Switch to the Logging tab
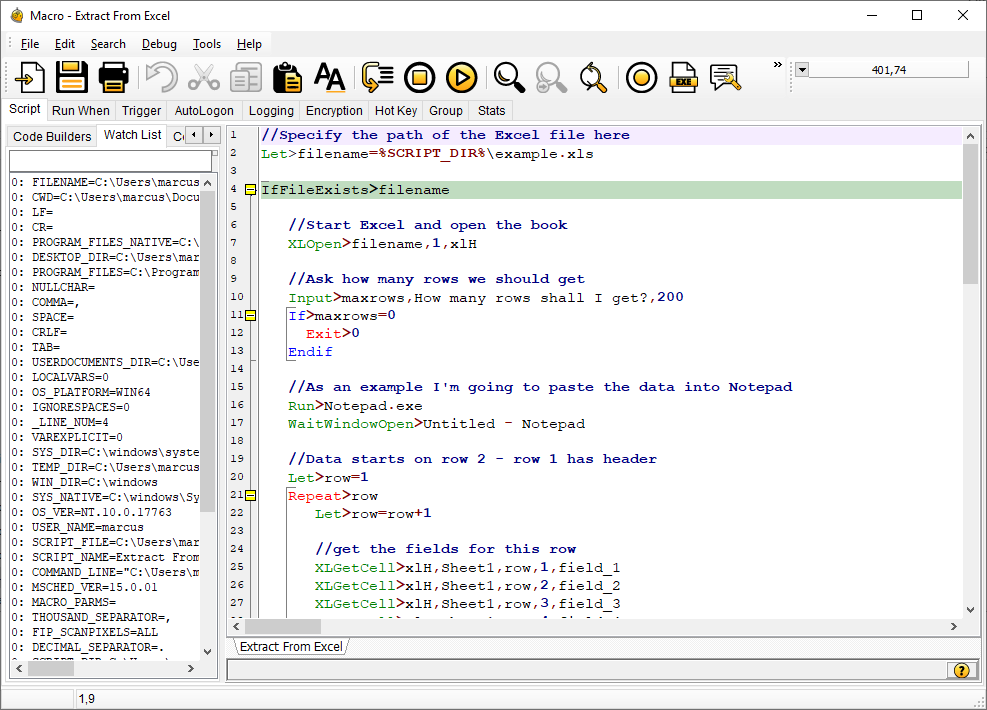This screenshot has width=987, height=710. [271, 111]
